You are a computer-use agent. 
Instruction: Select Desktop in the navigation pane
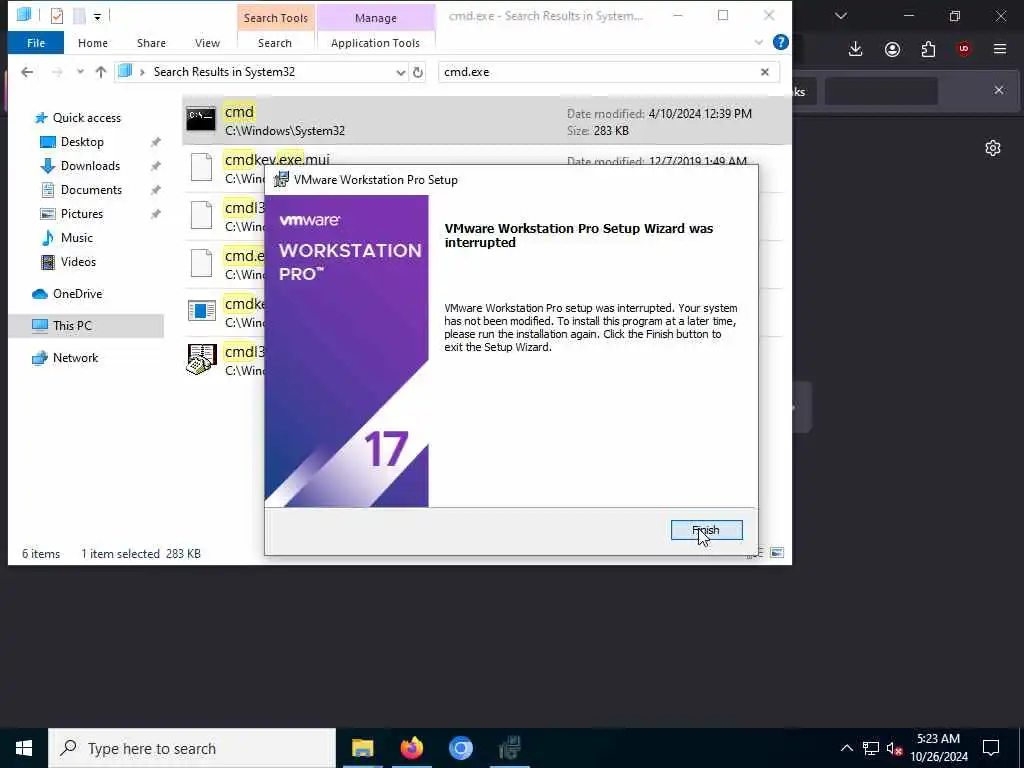click(82, 142)
